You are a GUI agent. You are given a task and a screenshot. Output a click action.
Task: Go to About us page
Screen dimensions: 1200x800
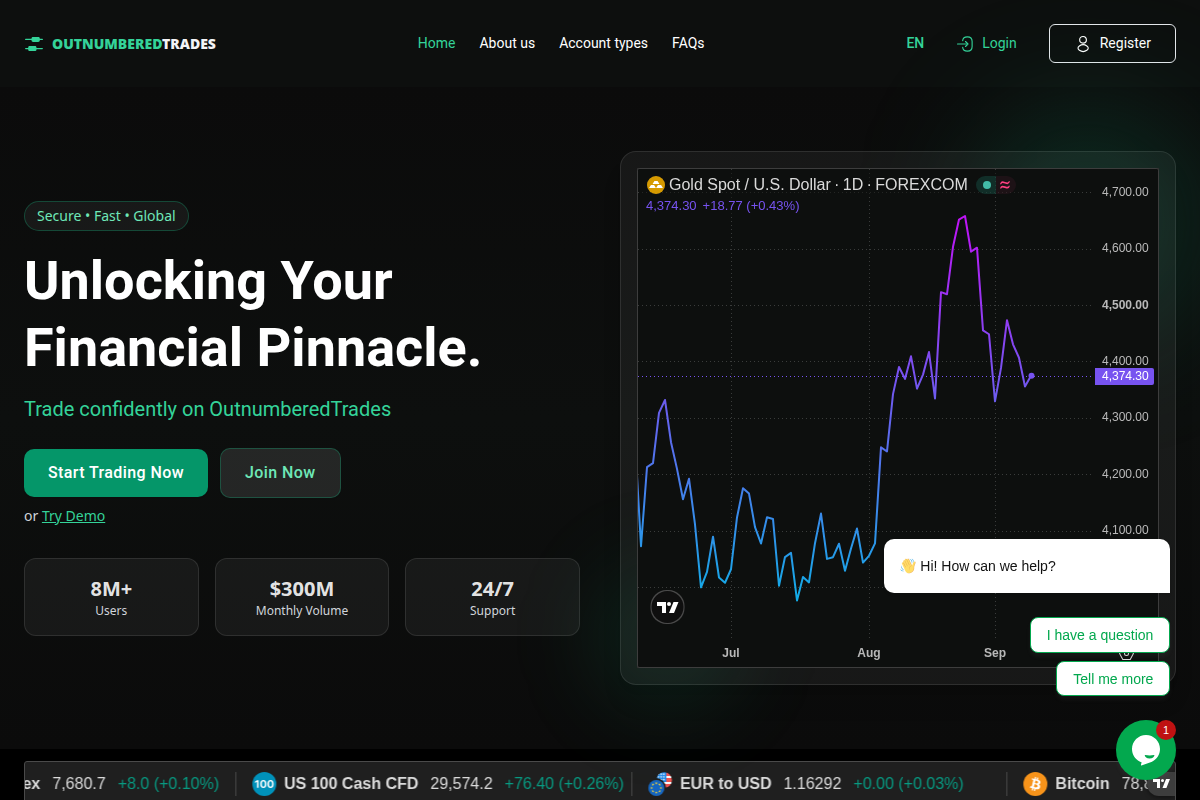click(507, 43)
